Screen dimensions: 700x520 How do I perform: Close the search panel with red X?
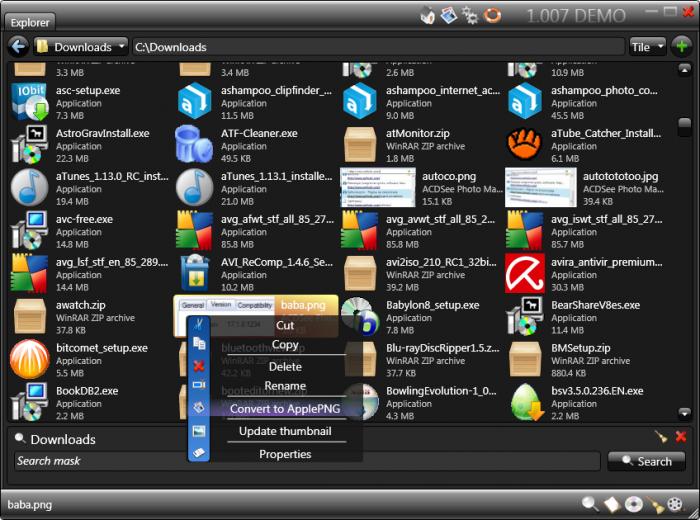[x=681, y=437]
